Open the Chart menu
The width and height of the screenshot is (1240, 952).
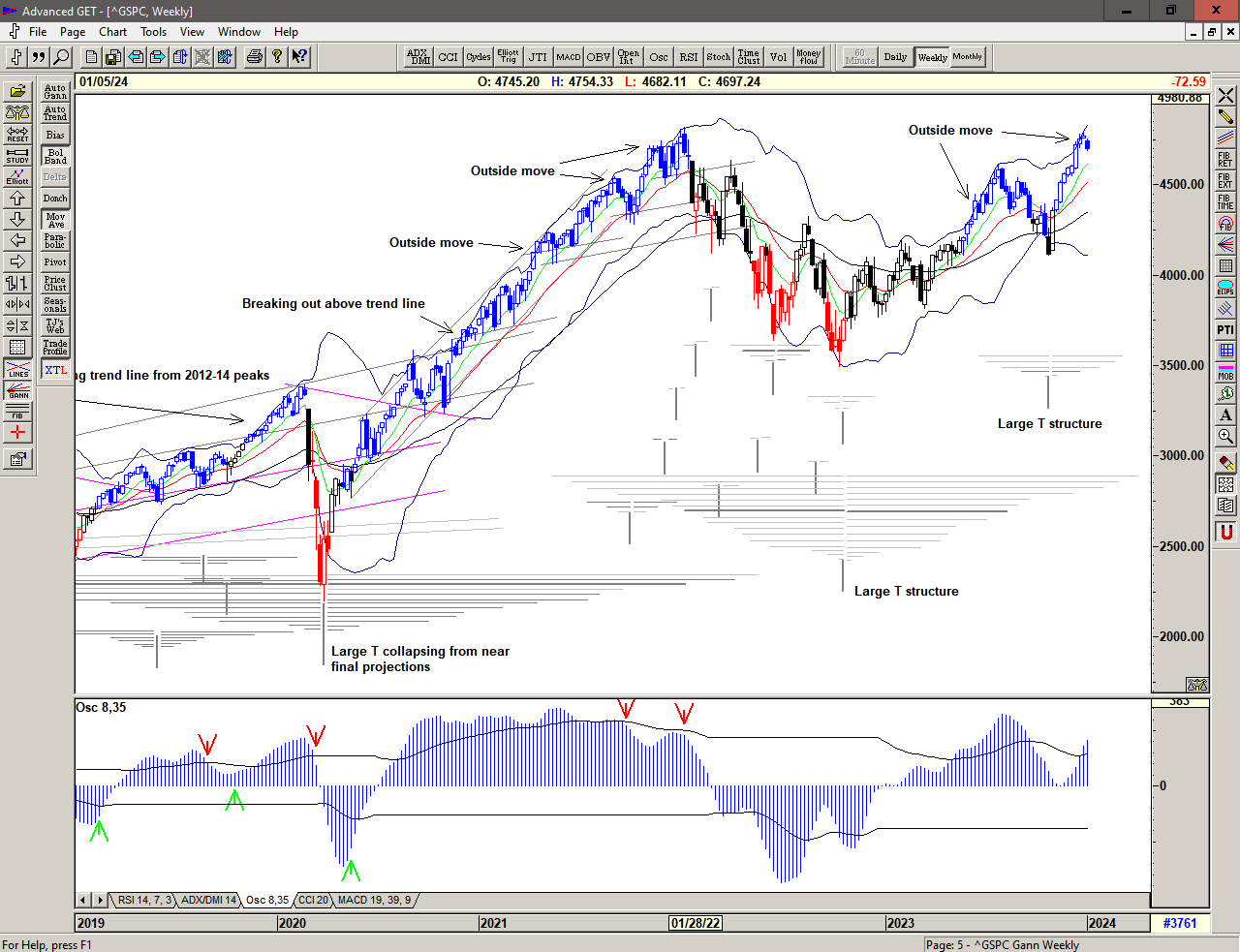click(112, 32)
